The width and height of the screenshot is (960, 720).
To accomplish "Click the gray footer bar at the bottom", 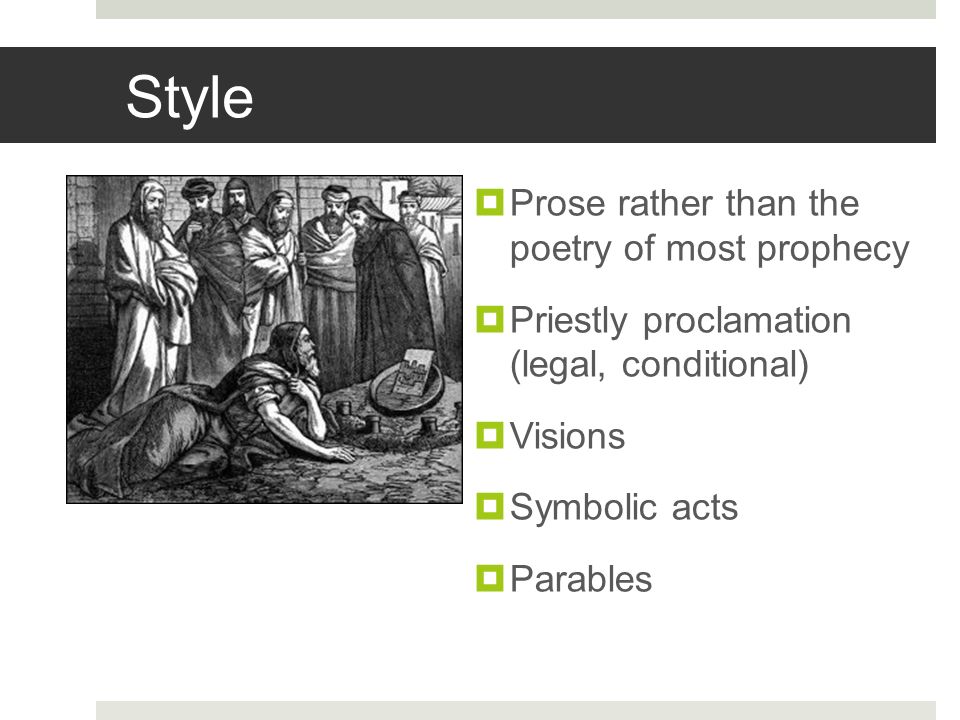I will pos(516,710).
